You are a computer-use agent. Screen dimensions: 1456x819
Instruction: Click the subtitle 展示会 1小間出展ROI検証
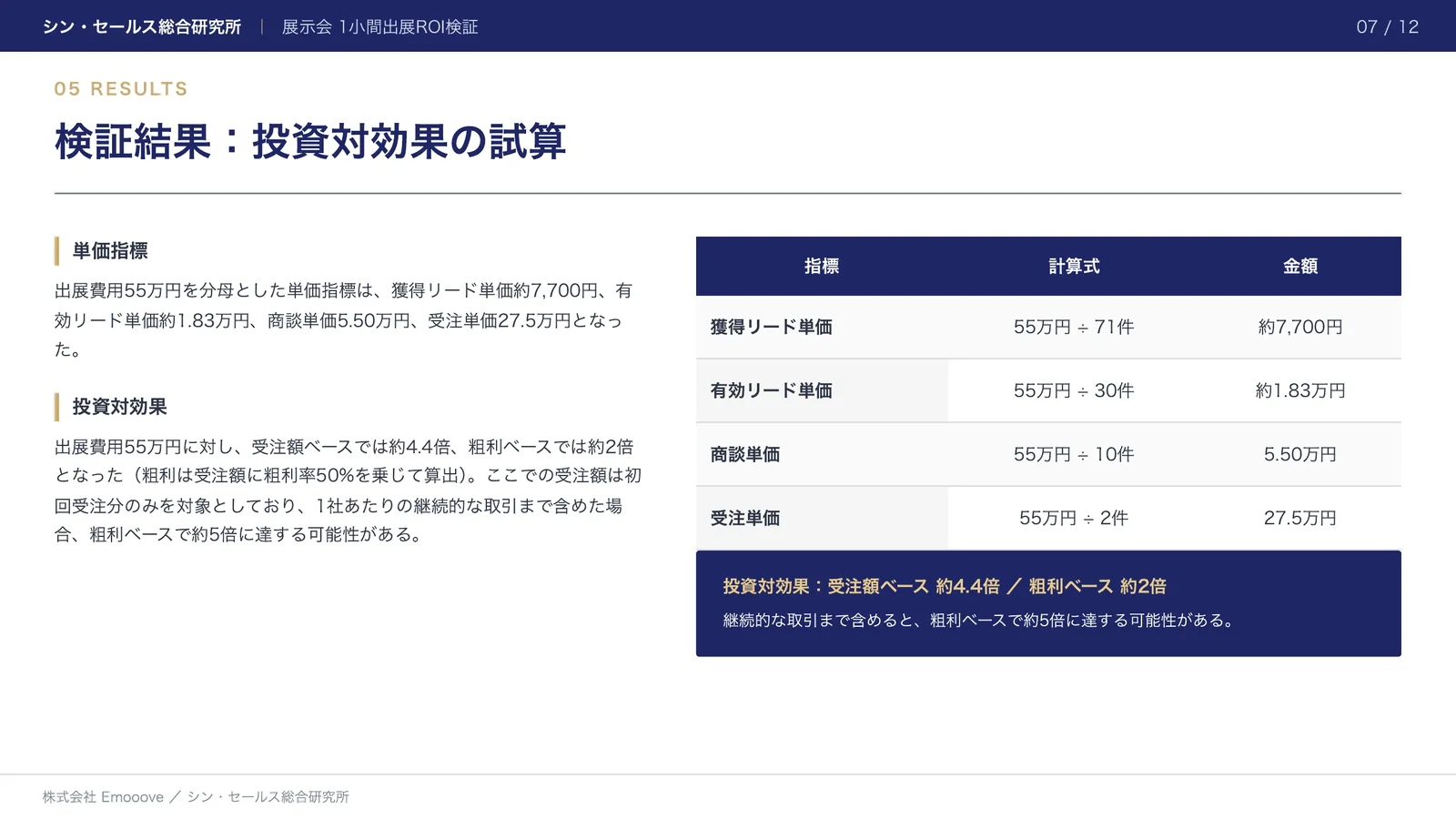pos(379,26)
